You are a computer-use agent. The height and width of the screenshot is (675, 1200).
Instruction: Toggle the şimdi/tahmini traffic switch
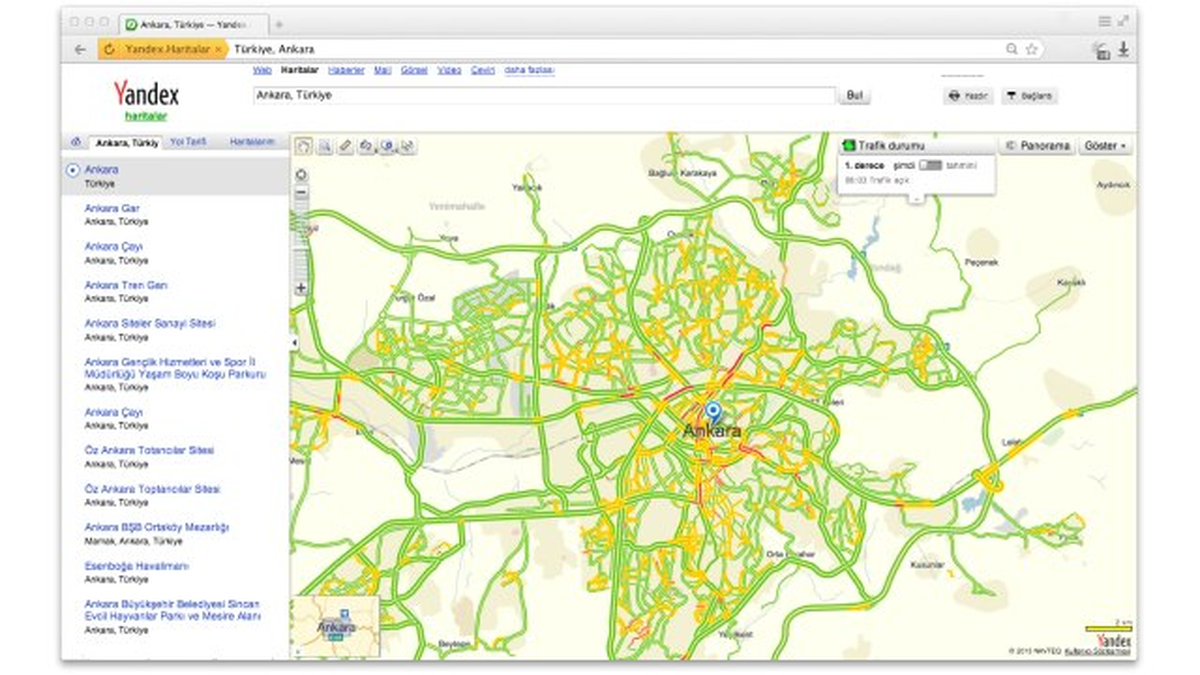(x=930, y=164)
